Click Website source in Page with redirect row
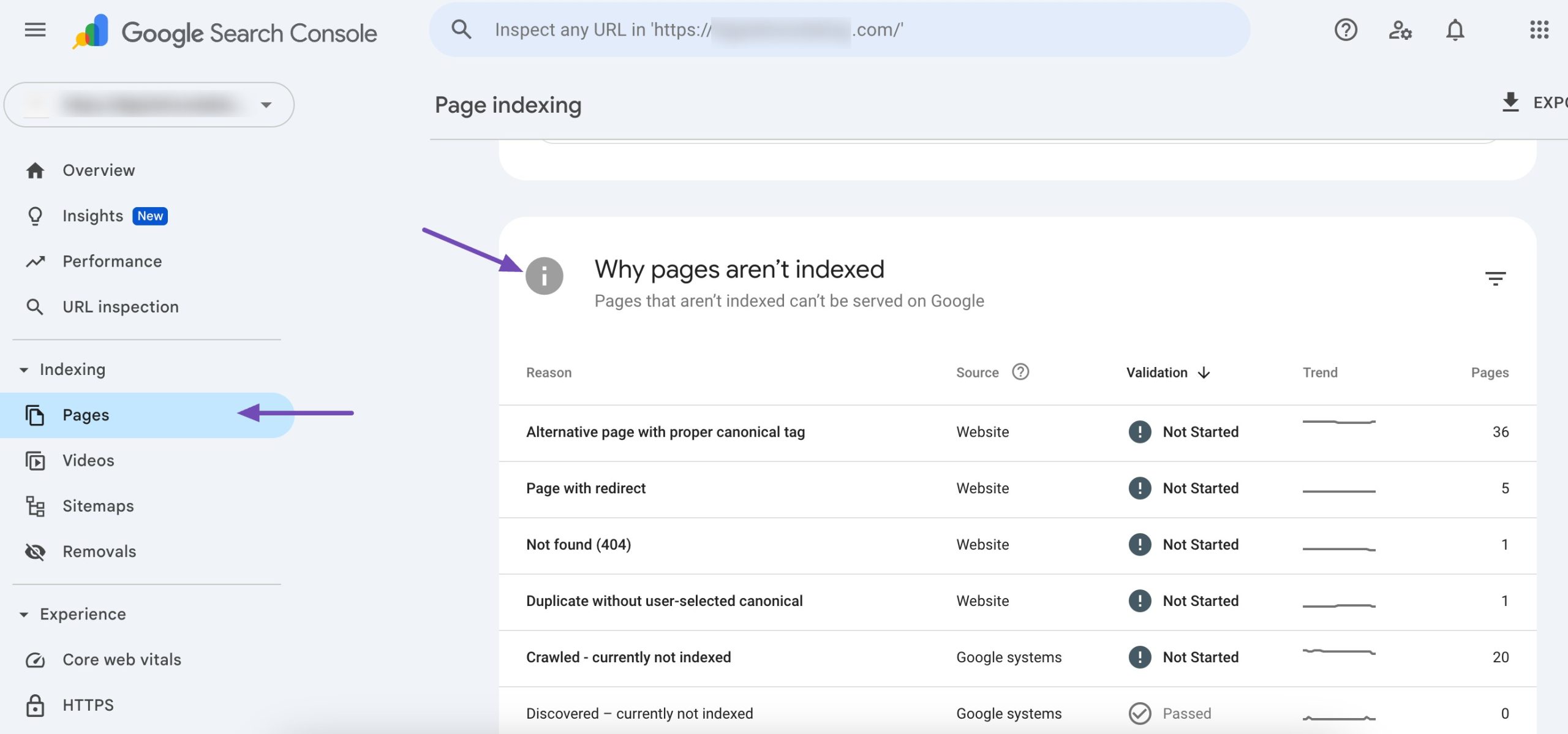 982,488
